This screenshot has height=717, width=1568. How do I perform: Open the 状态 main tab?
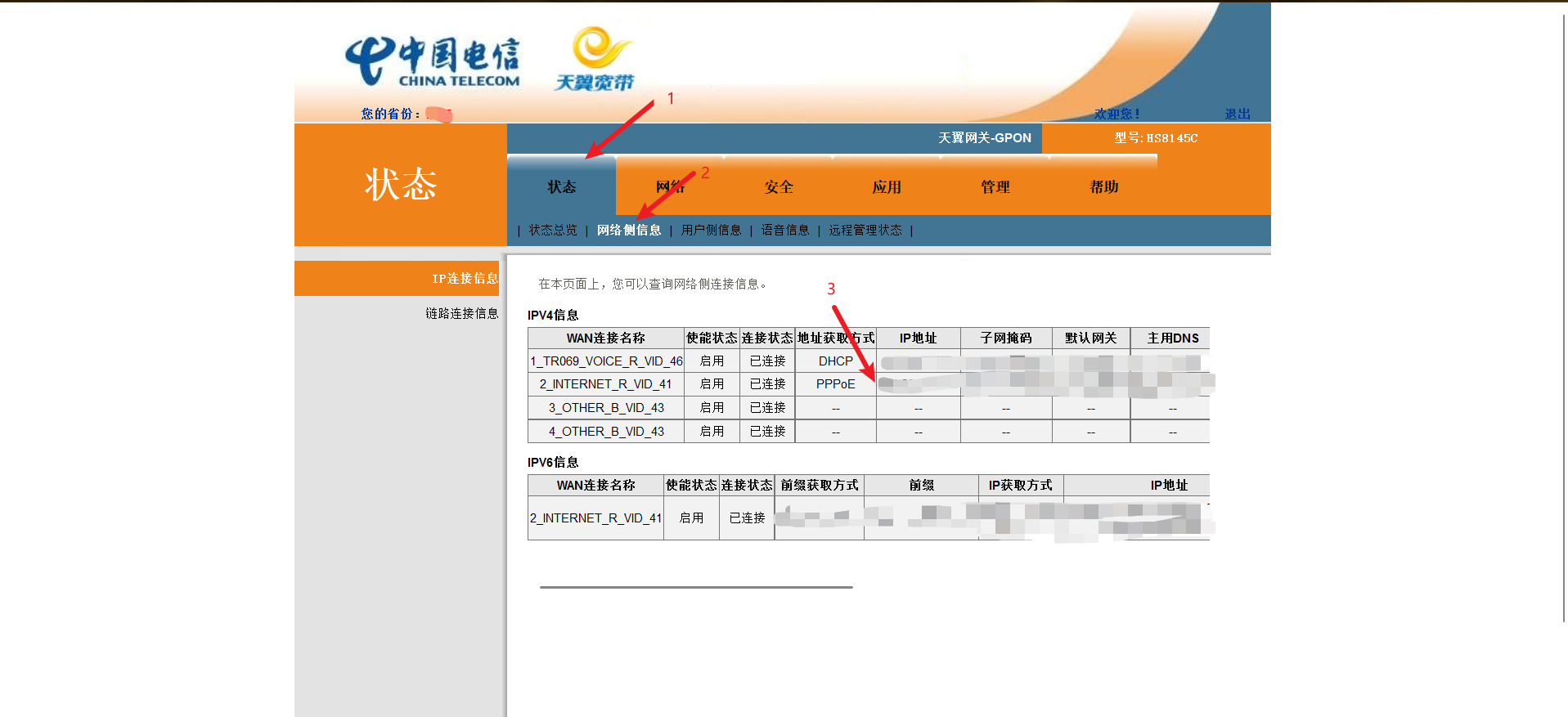561,187
